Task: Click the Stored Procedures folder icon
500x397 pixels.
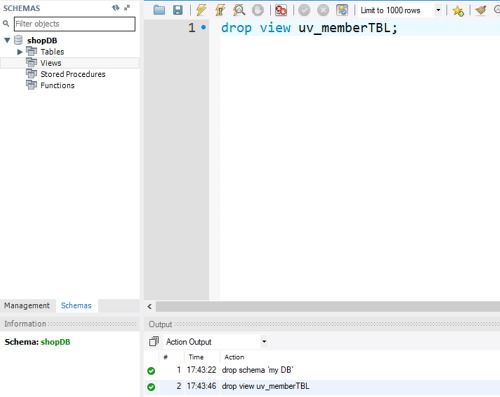Action: click(x=31, y=74)
